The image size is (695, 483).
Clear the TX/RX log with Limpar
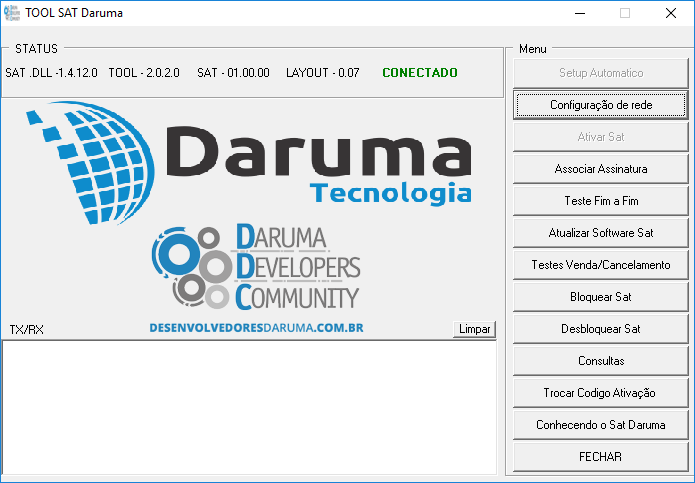[474, 329]
